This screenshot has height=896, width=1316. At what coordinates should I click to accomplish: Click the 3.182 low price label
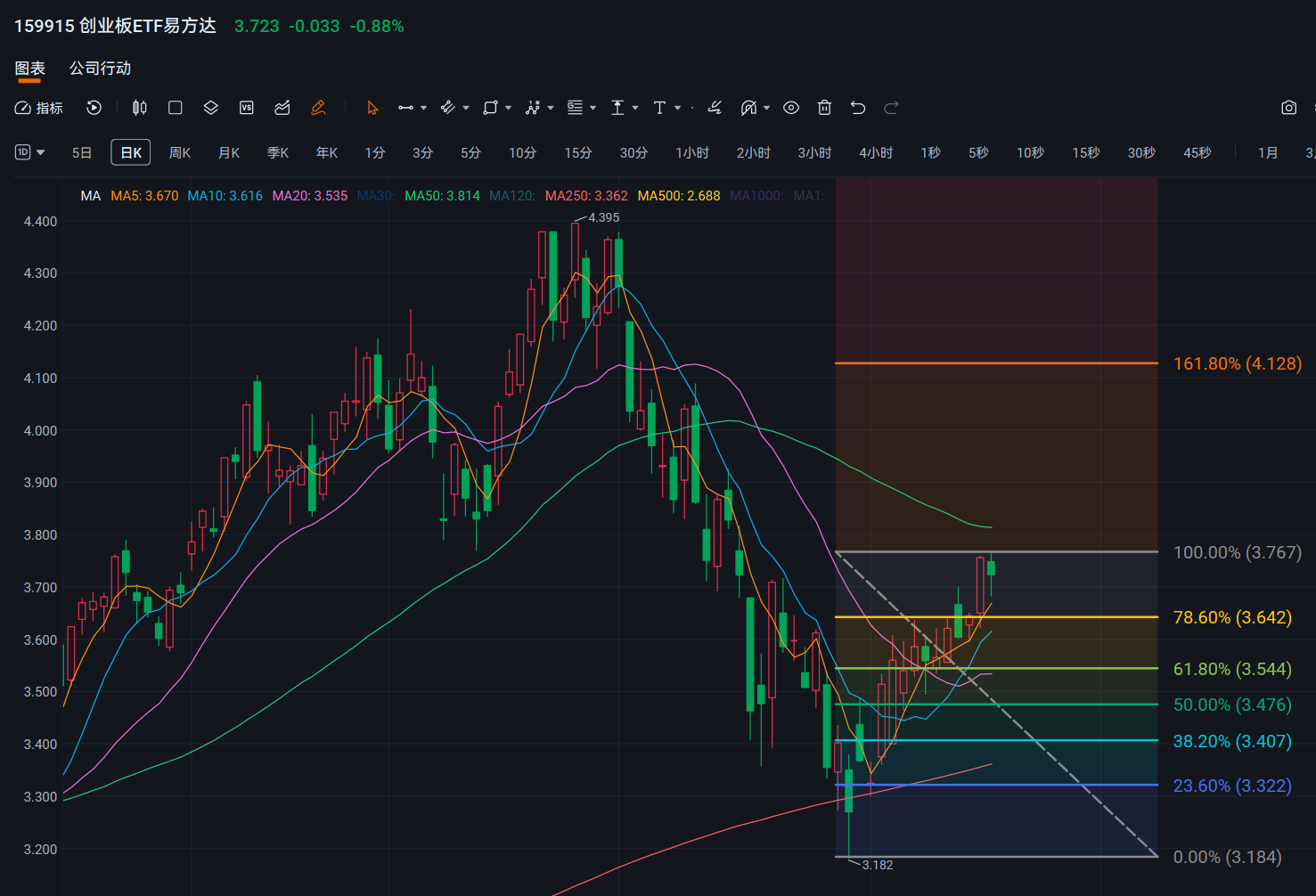878,865
